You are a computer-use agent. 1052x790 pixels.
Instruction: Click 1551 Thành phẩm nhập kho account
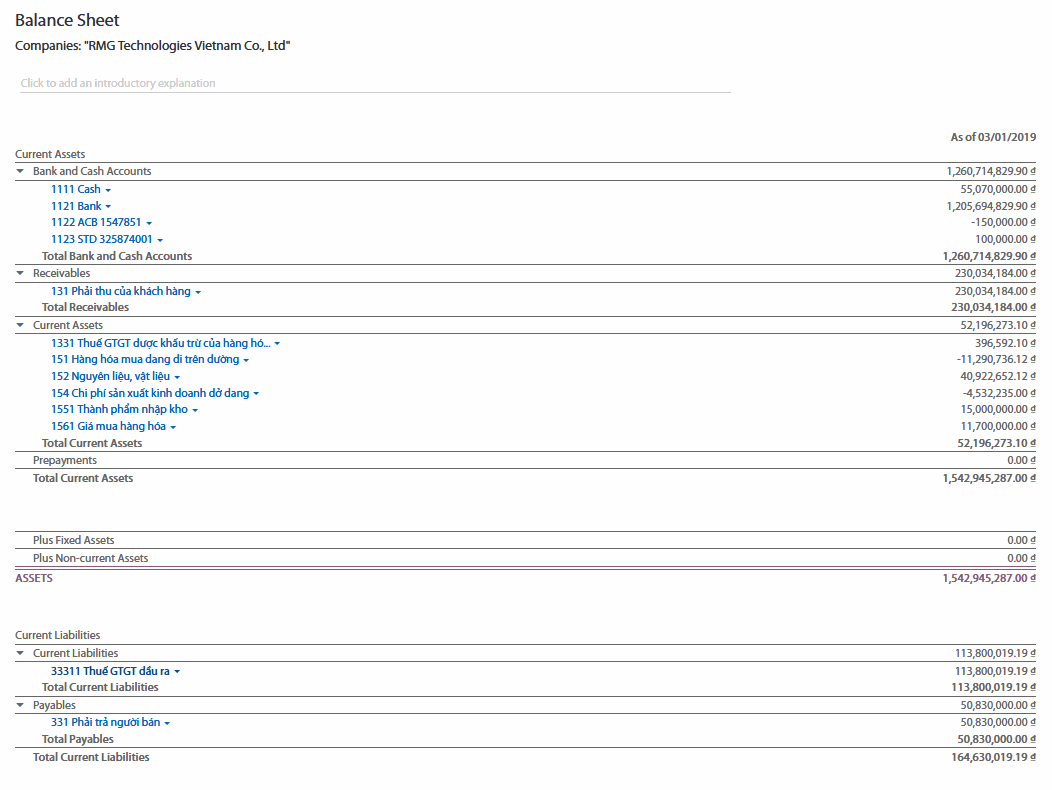pyautogui.click(x=119, y=409)
